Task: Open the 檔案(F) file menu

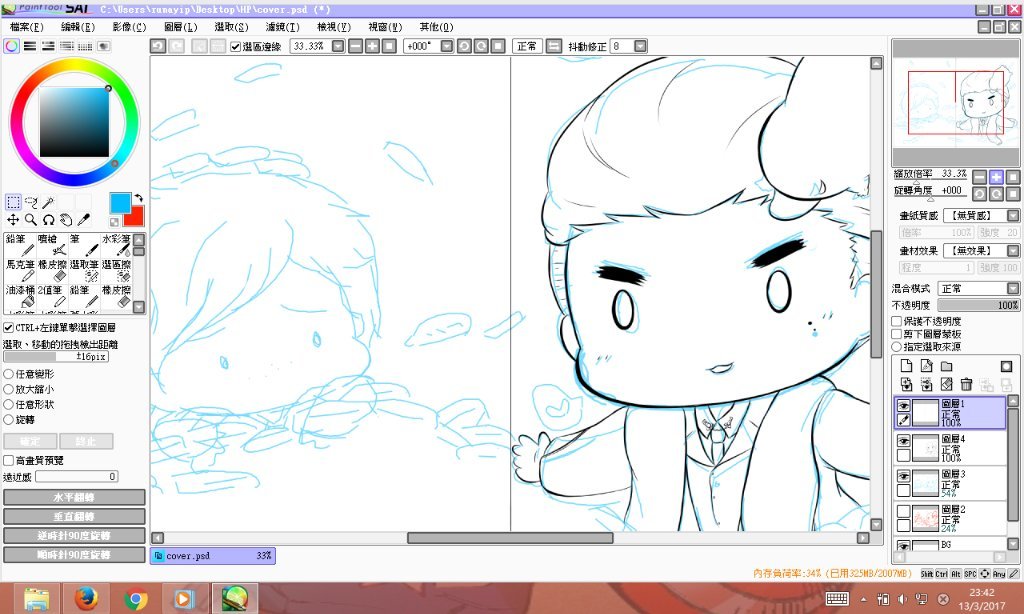Action: [x=27, y=27]
